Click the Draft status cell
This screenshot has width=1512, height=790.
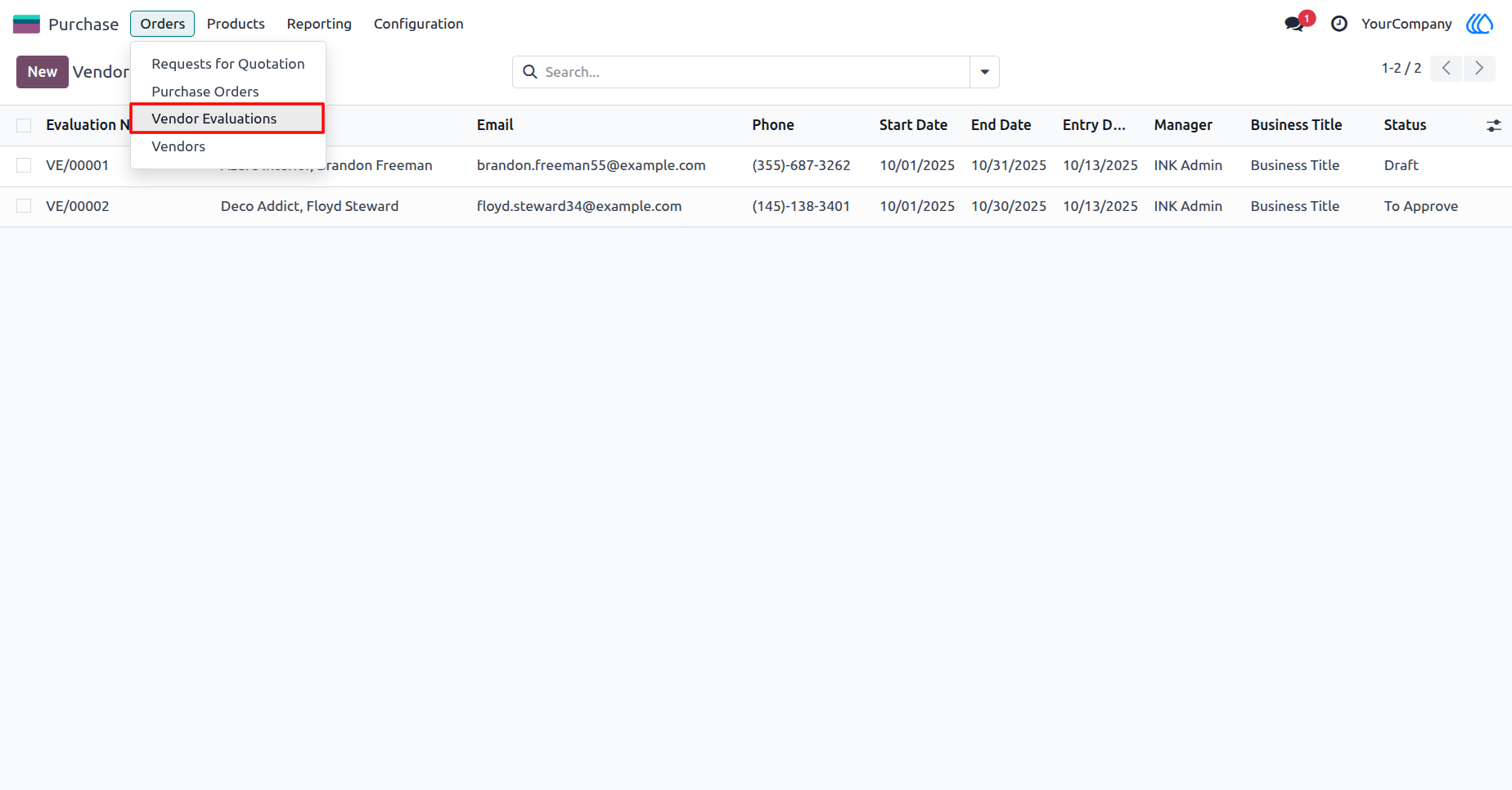[x=1401, y=165]
